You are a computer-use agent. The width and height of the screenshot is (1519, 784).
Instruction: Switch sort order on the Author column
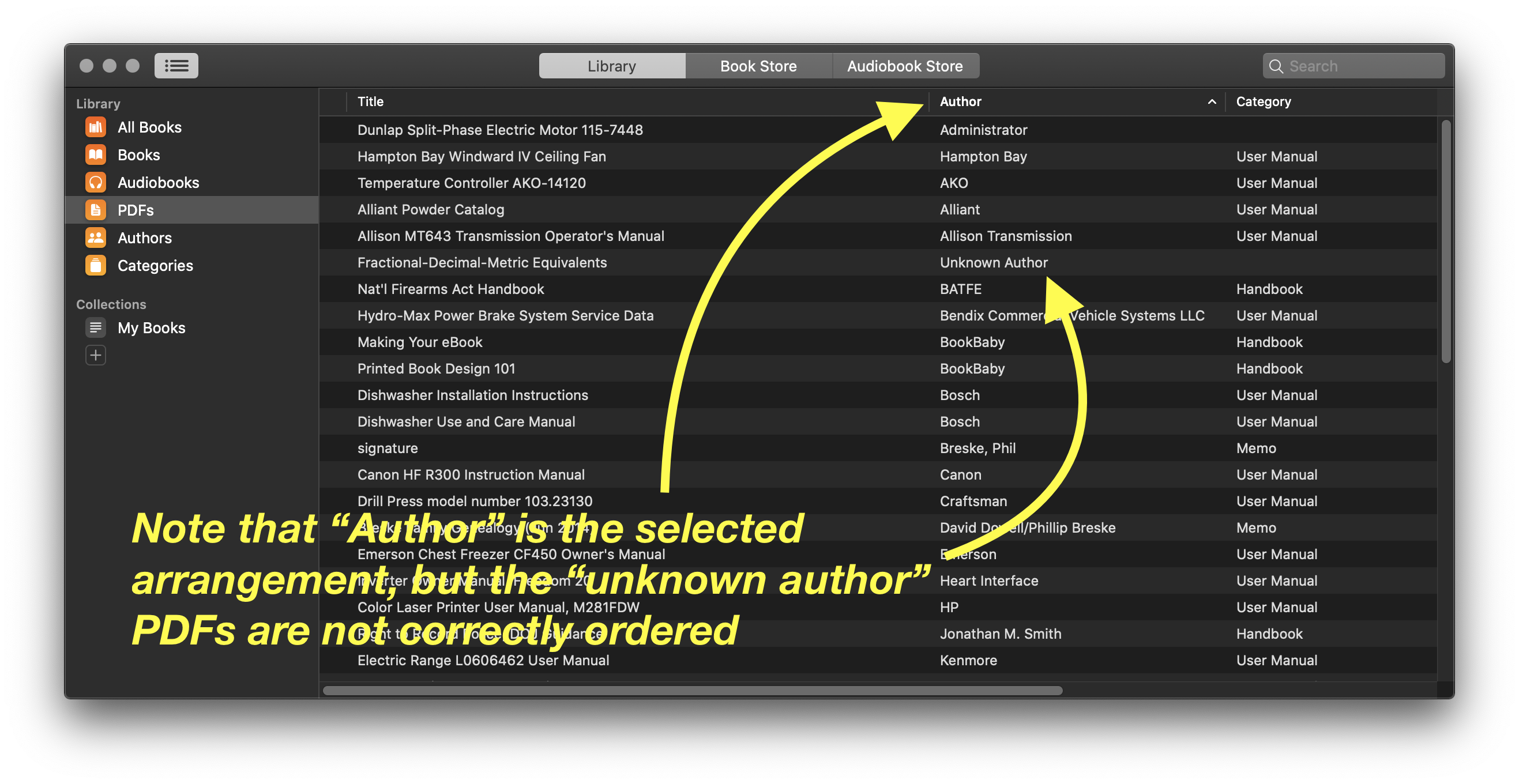[x=961, y=101]
